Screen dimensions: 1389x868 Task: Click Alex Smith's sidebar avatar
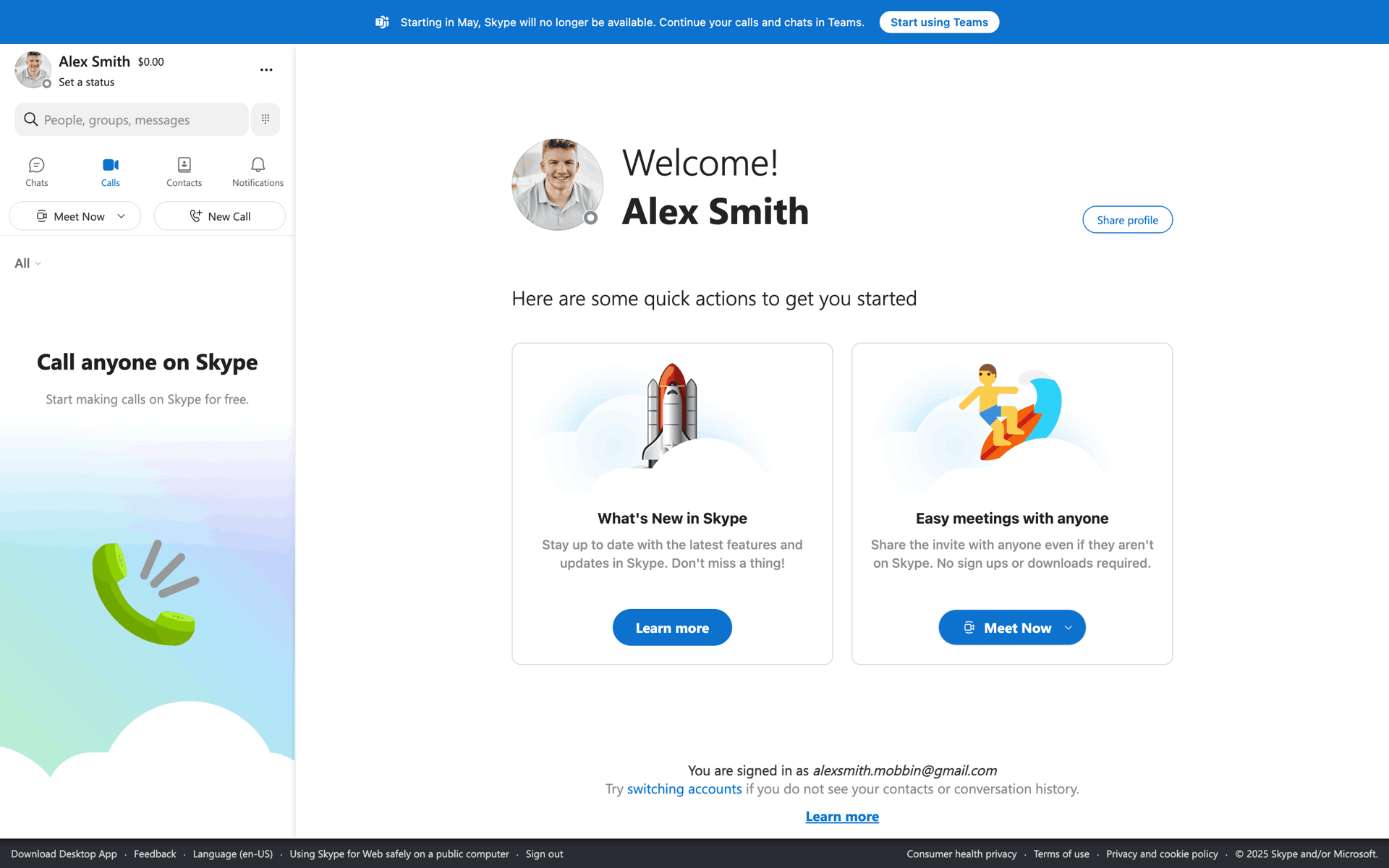33,70
